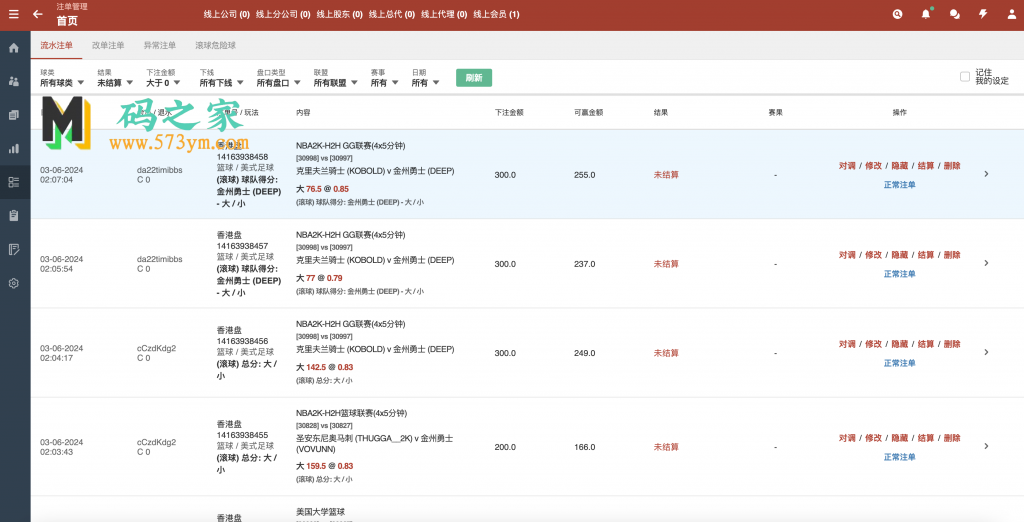Click the back arrow icon
1024x522 pixels.
(x=38, y=14)
